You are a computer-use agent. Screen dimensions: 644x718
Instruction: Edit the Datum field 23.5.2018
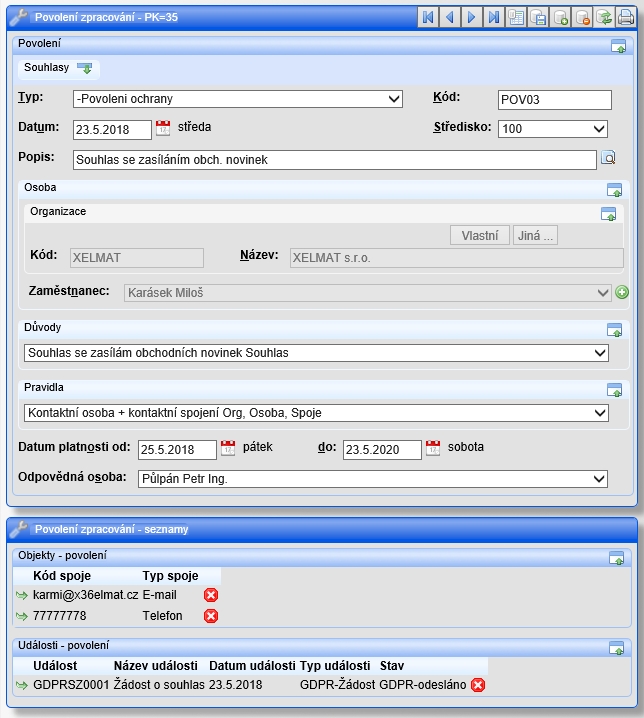112,130
